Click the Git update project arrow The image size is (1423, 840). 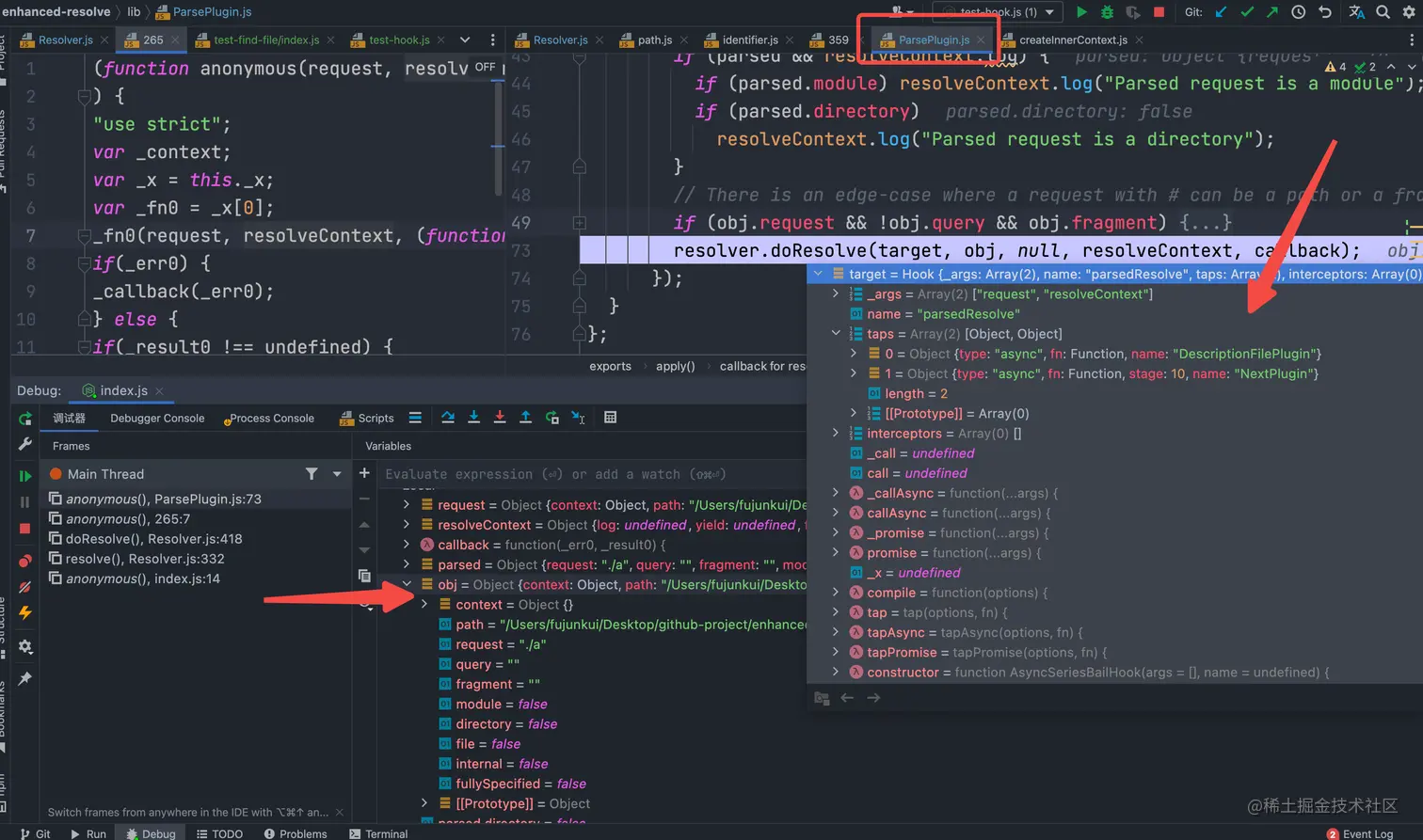(1222, 12)
